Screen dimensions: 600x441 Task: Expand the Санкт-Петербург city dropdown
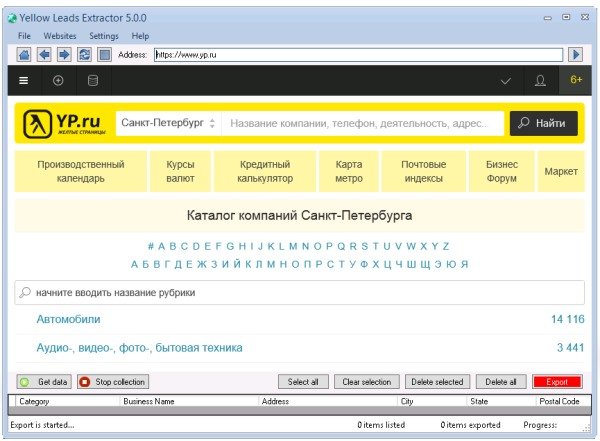point(167,123)
